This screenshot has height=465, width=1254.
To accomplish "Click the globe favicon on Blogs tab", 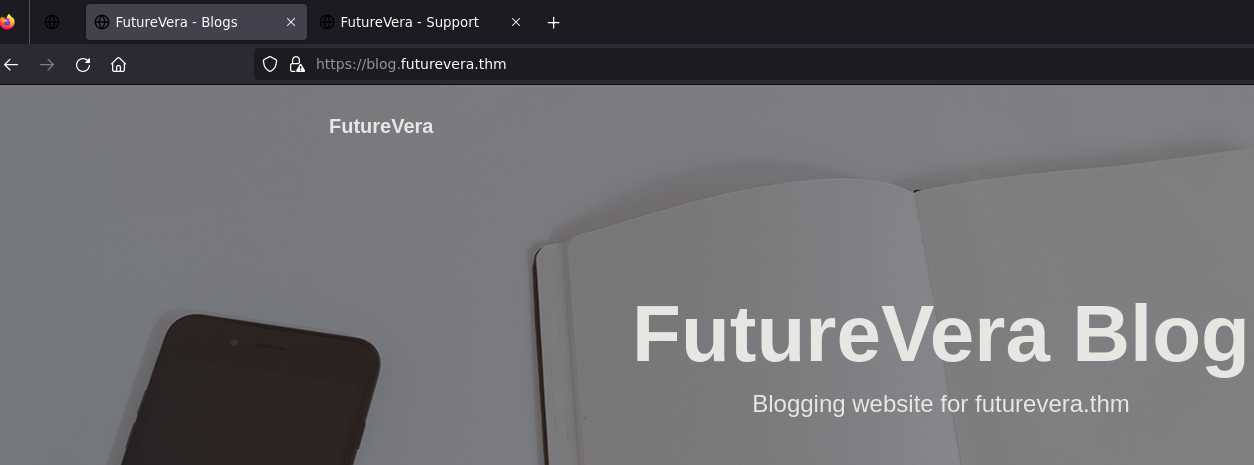I will pos(101,22).
